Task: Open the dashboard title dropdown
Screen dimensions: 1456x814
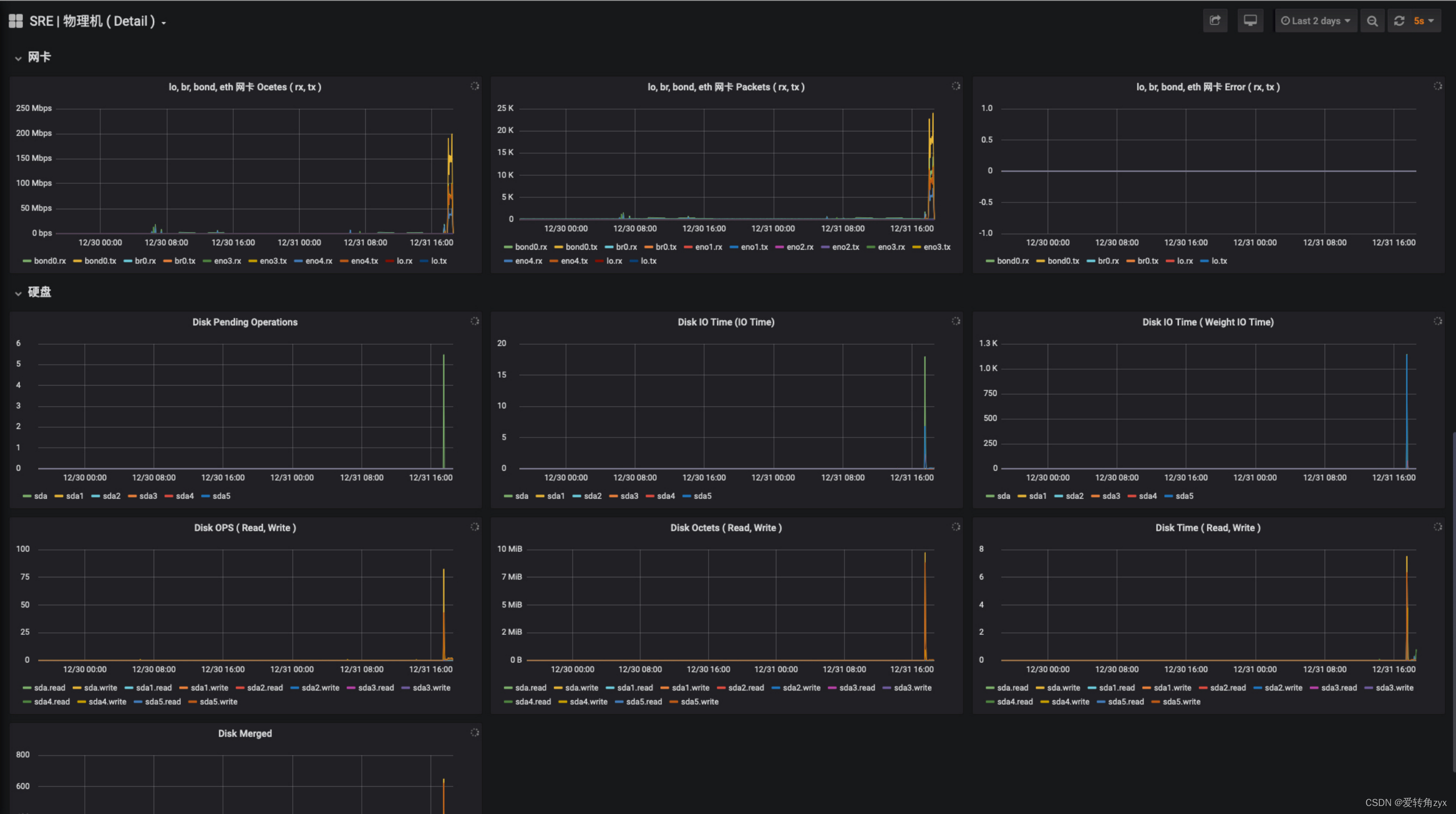Action: pyautogui.click(x=97, y=22)
